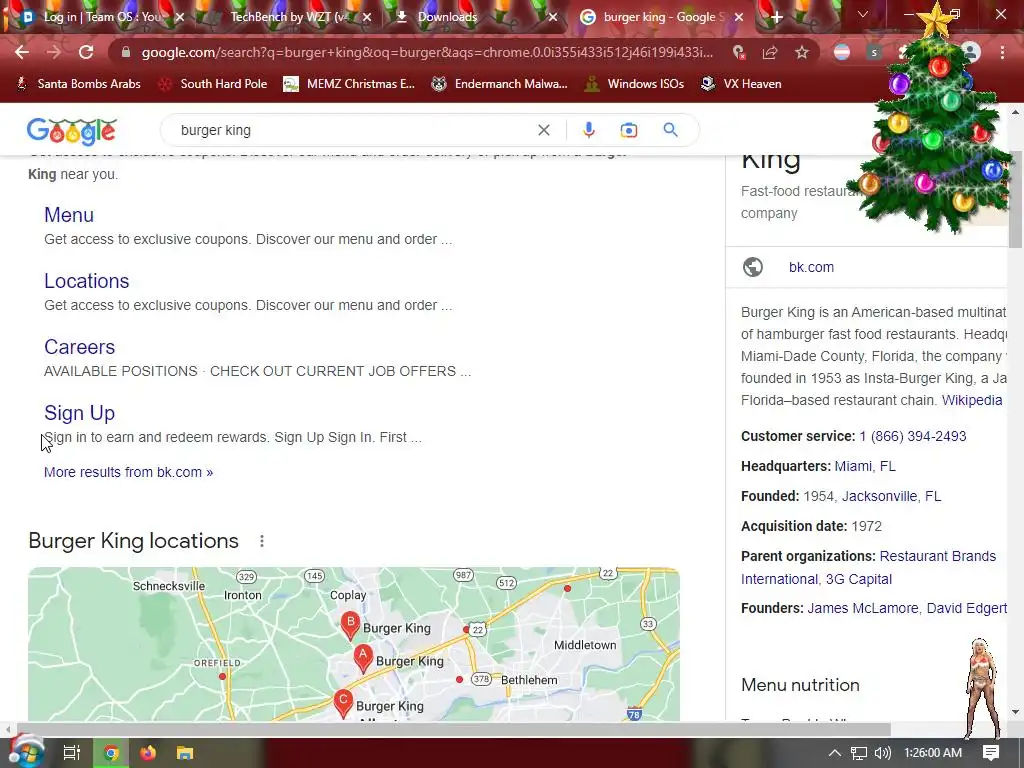Viewport: 1024px width, 768px height.
Task: Open 3G Capital link
Action: click(x=858, y=579)
